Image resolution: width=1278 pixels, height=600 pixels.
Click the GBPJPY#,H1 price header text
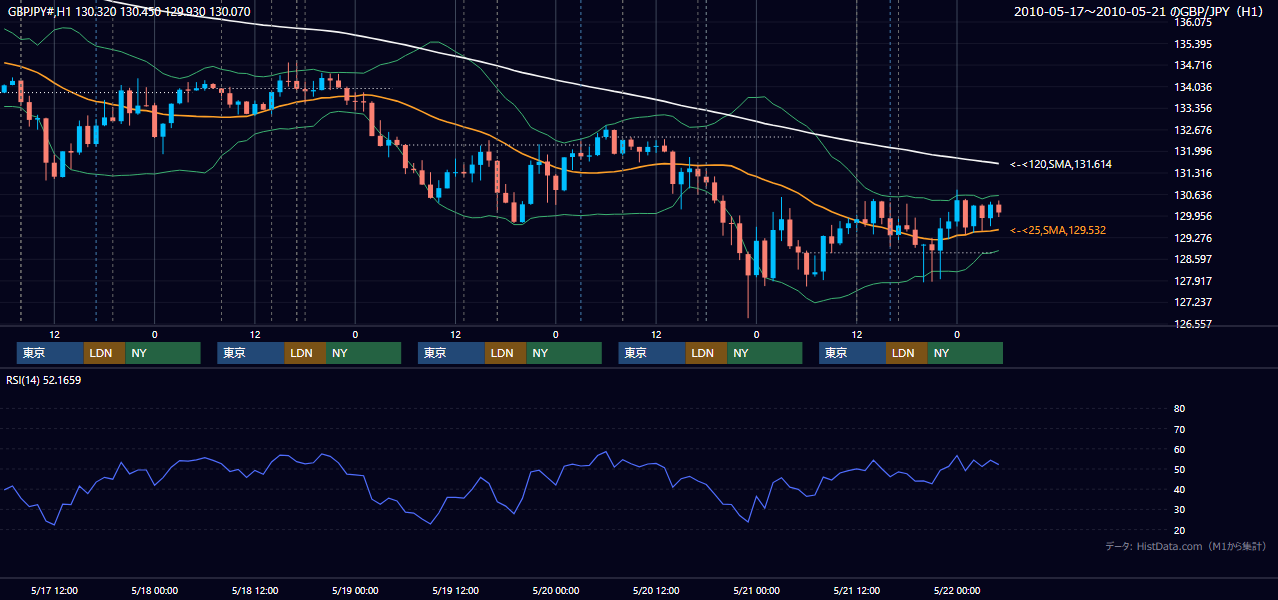(129, 12)
